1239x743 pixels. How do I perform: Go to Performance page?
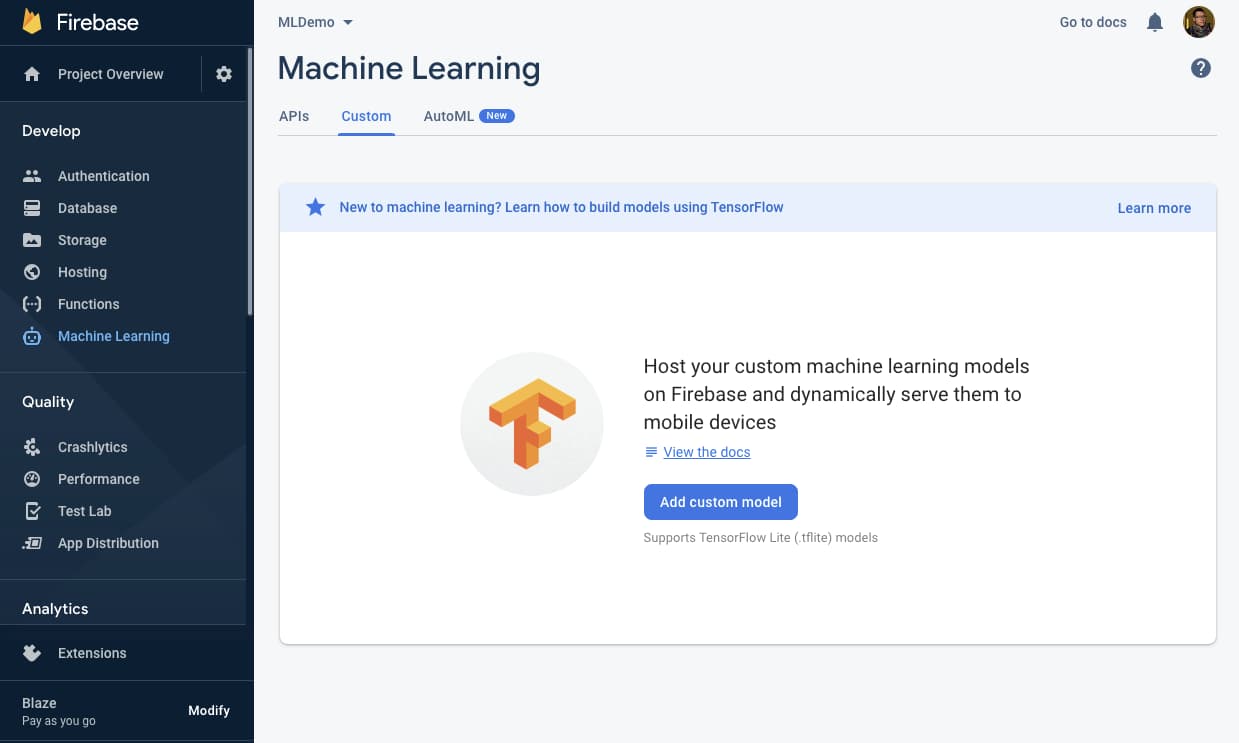(x=99, y=479)
